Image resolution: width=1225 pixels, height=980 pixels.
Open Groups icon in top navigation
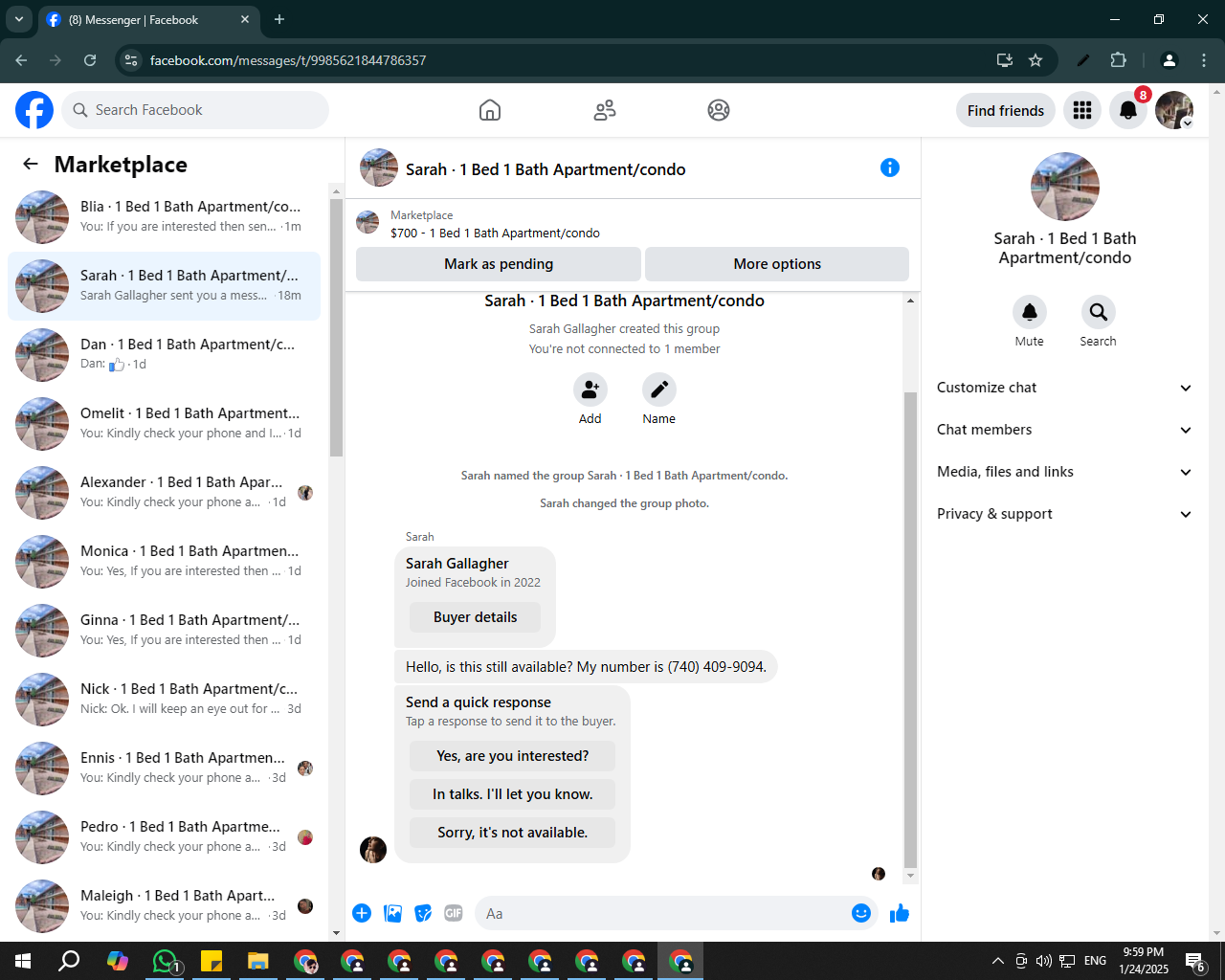719,110
